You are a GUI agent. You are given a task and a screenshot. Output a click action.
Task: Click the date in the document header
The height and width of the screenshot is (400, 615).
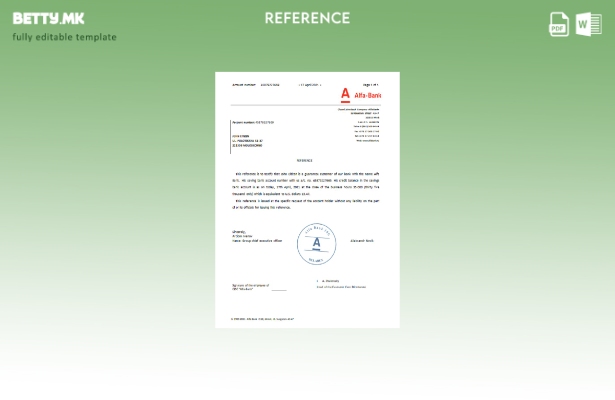pyautogui.click(x=310, y=85)
